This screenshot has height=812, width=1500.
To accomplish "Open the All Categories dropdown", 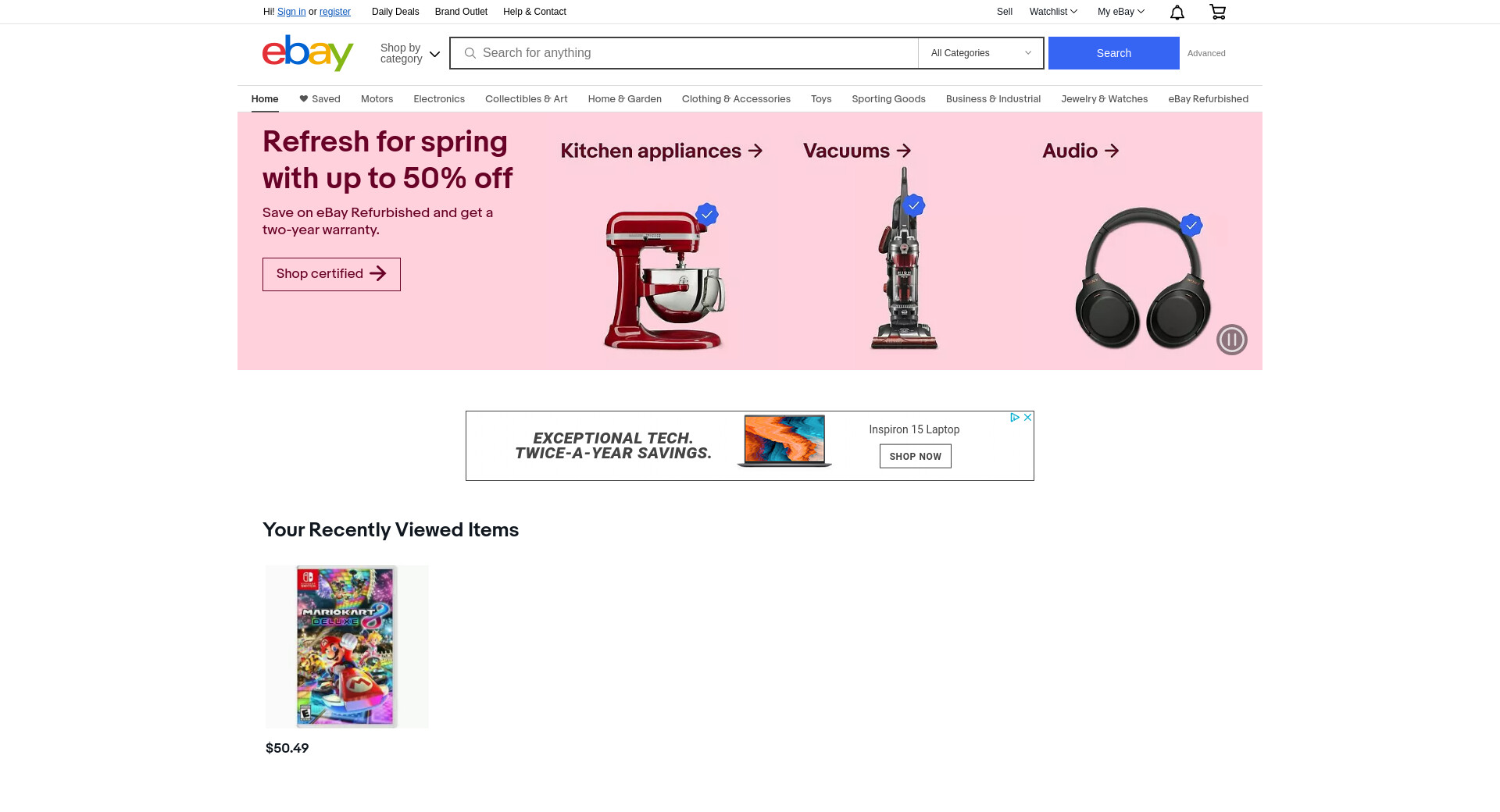I will point(980,53).
